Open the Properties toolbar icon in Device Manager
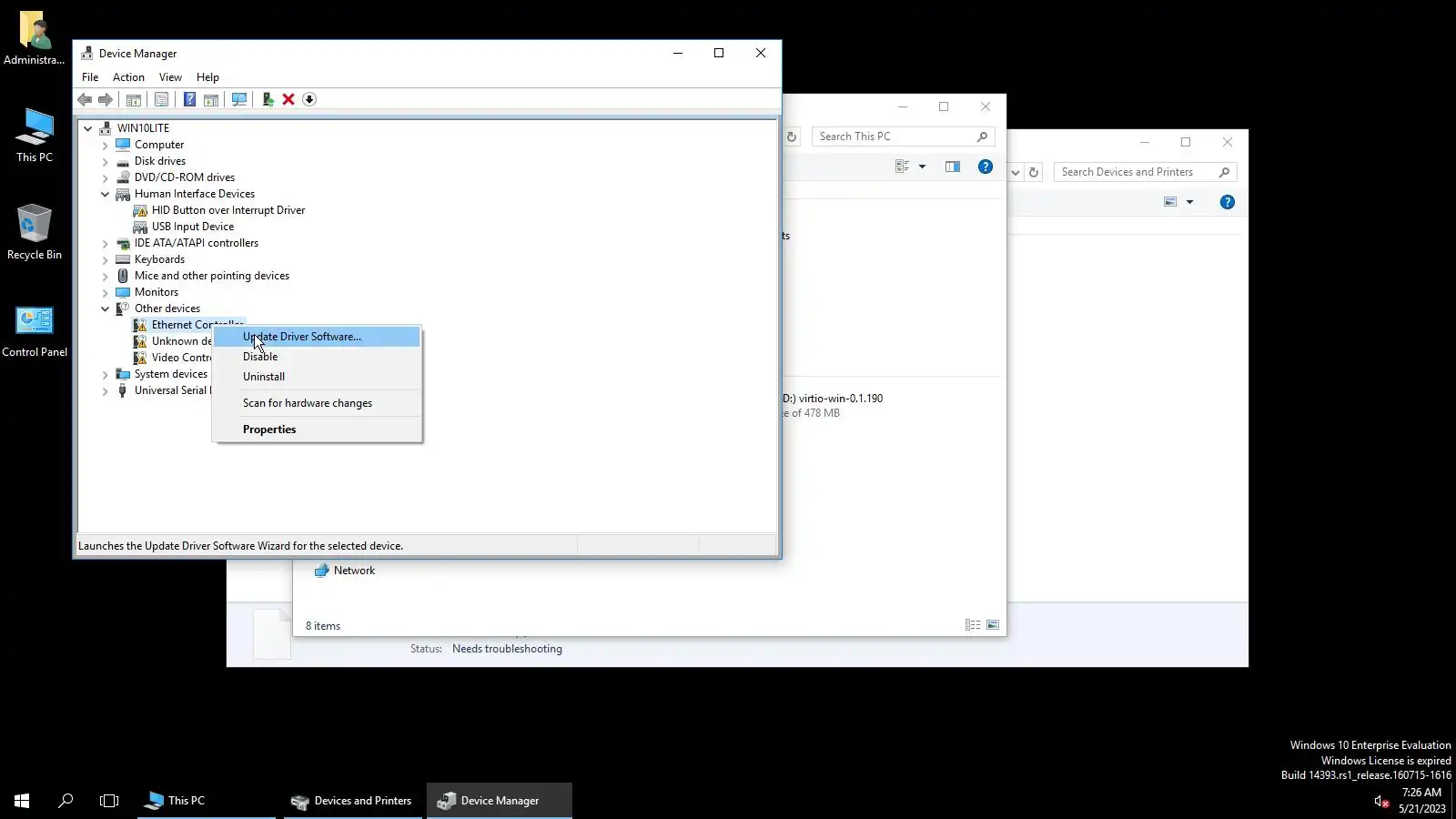The width and height of the screenshot is (1456, 819). click(x=162, y=99)
